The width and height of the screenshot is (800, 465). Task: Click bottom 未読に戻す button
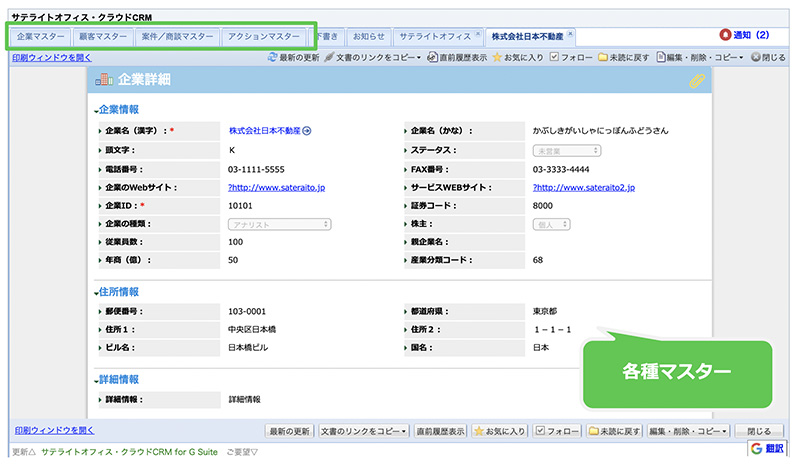point(614,431)
